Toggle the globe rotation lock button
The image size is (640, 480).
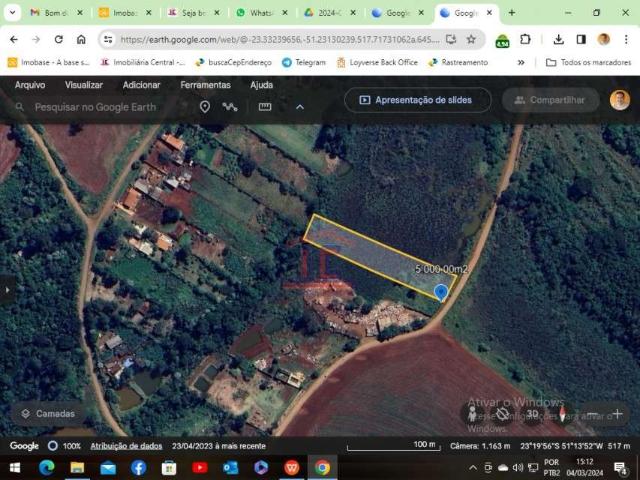(502, 414)
